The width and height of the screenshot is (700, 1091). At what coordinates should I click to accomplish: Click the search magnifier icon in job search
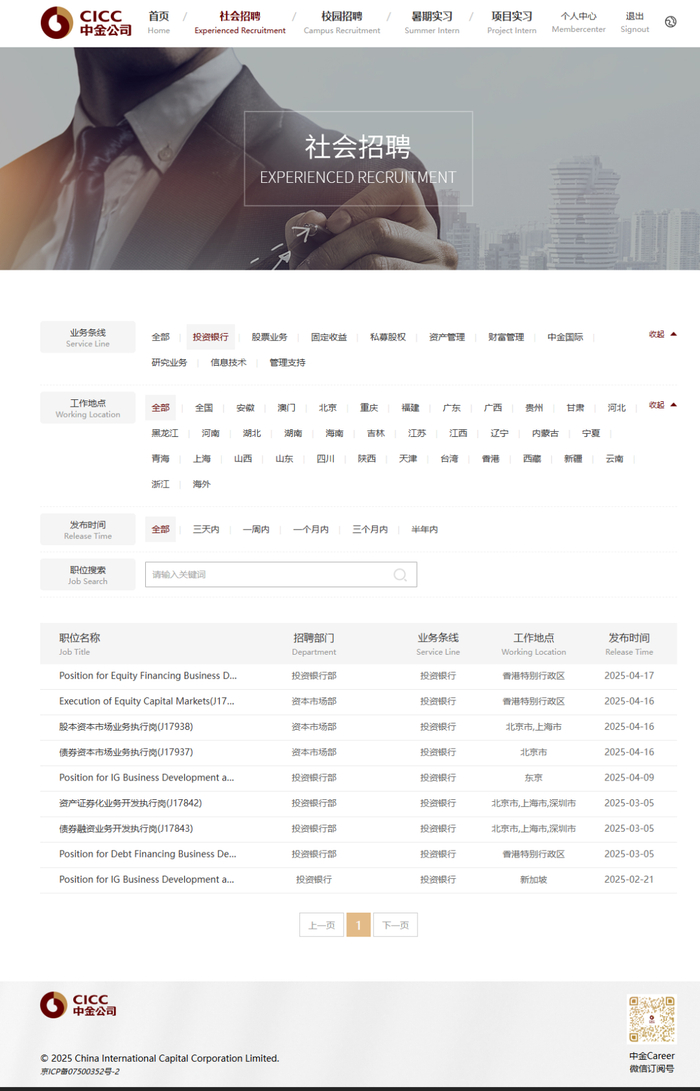coord(400,575)
